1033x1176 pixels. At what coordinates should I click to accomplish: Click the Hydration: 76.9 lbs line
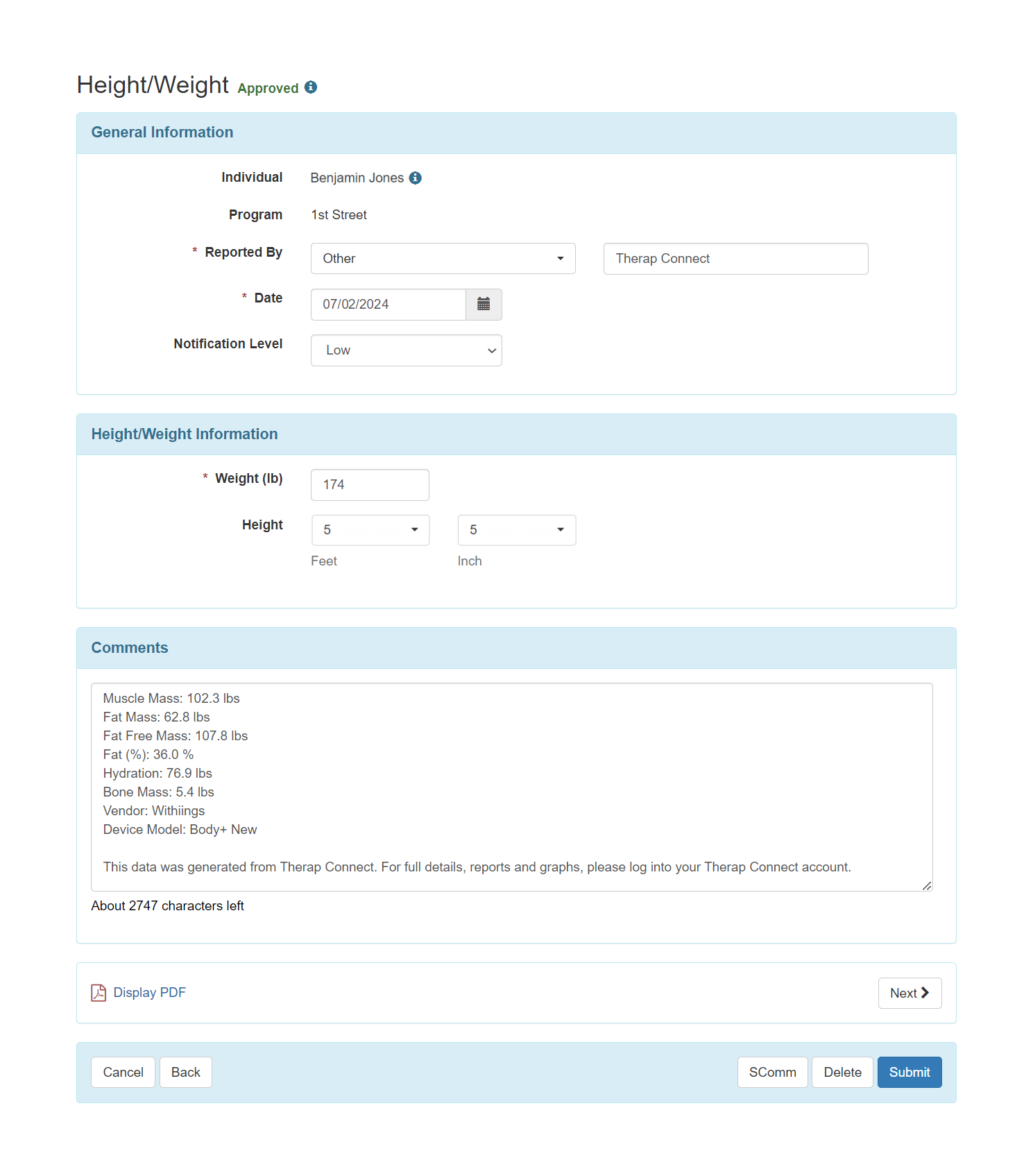[158, 774]
